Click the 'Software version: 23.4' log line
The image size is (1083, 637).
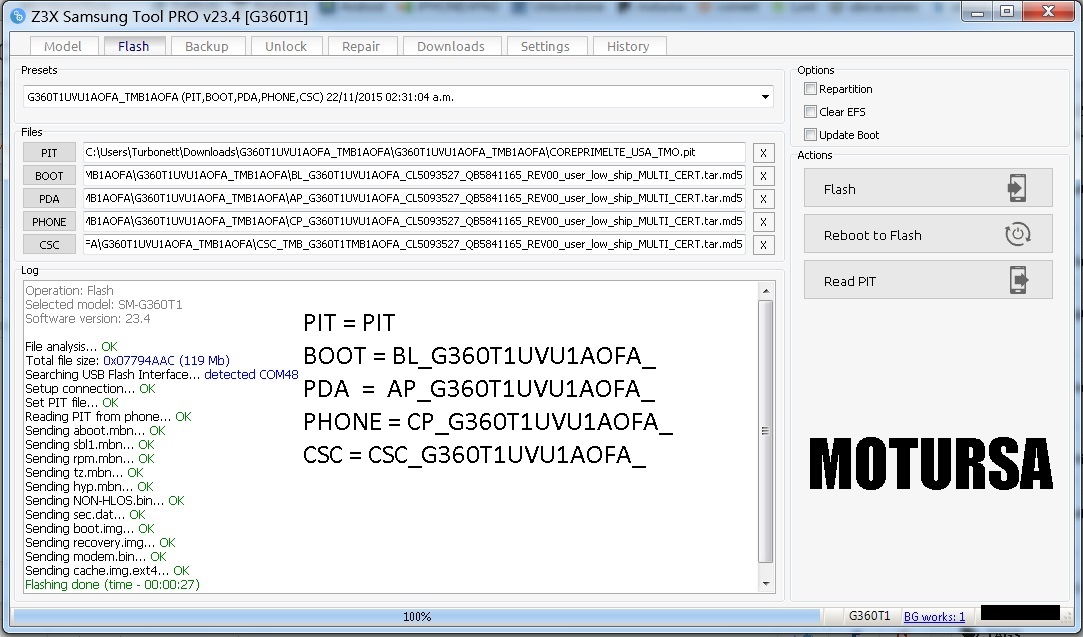click(x=88, y=318)
